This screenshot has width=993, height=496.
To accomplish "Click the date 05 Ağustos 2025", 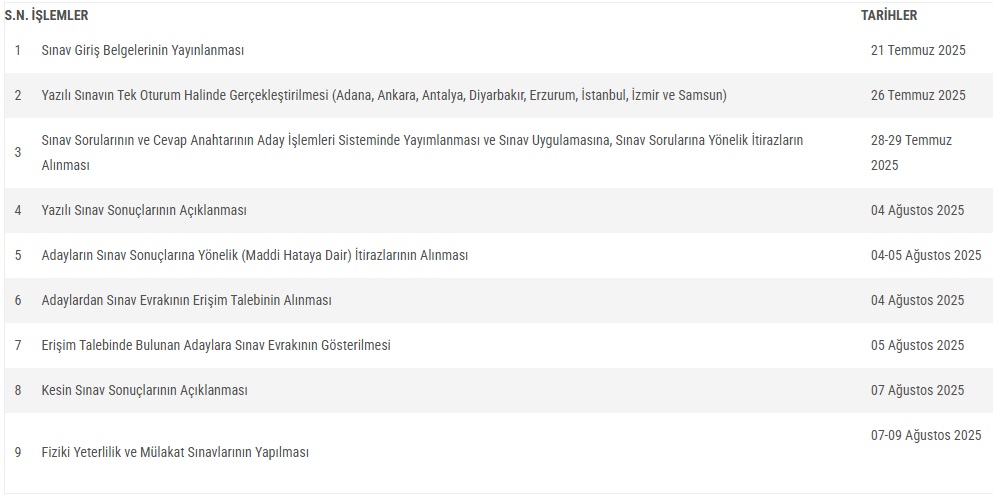I will pos(918,345).
